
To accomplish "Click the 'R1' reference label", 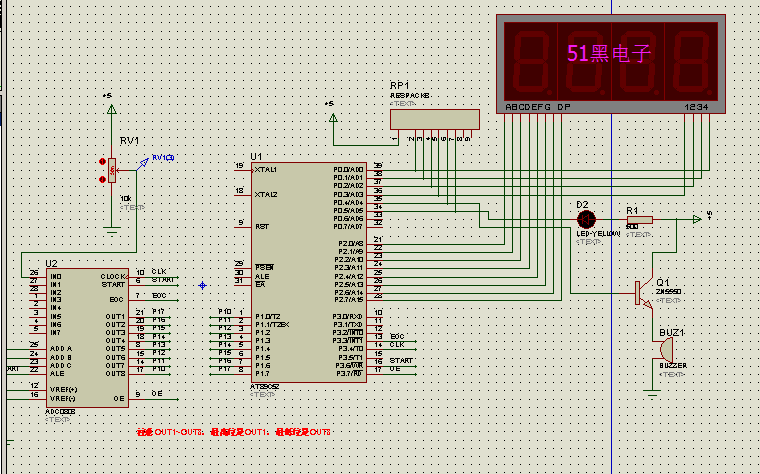I will click(x=632, y=210).
